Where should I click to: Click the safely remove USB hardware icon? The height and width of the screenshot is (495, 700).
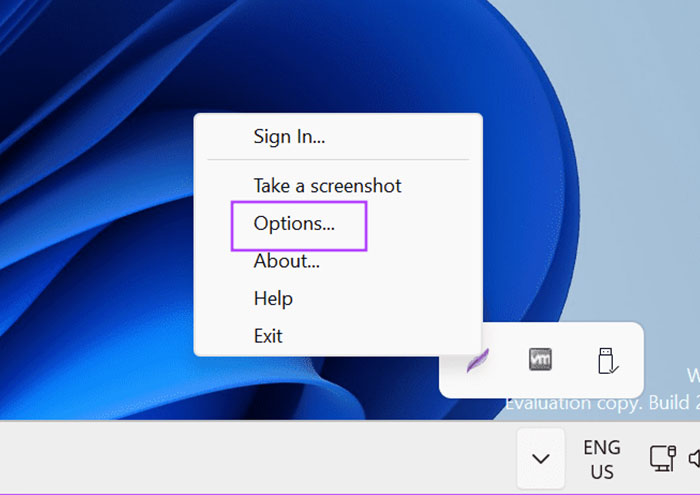coord(608,361)
